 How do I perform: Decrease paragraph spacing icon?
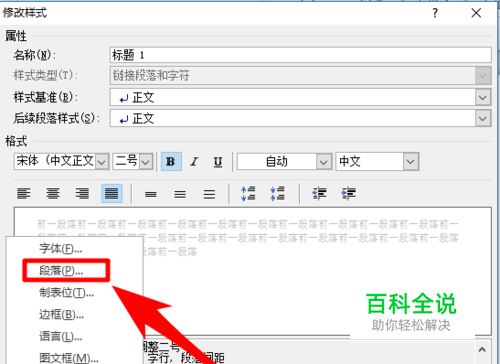[278, 194]
